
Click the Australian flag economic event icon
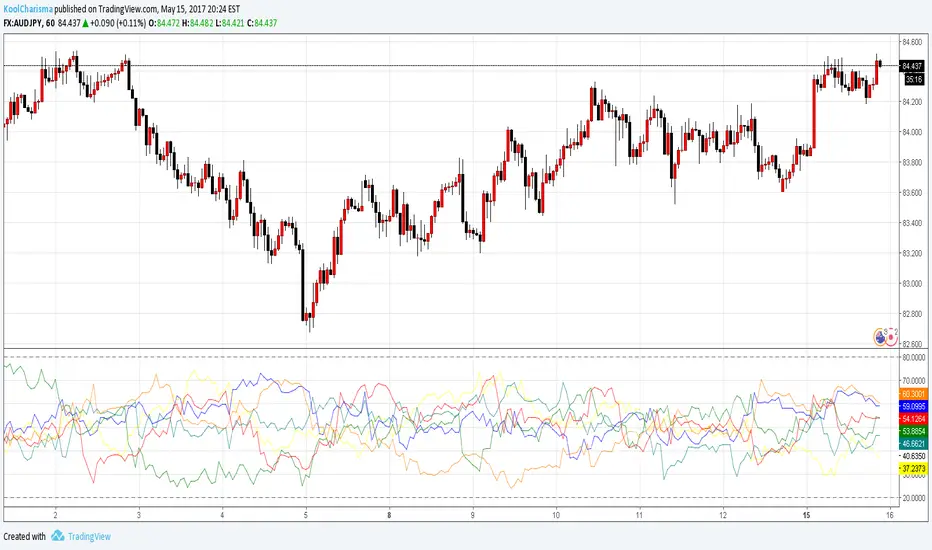879,336
